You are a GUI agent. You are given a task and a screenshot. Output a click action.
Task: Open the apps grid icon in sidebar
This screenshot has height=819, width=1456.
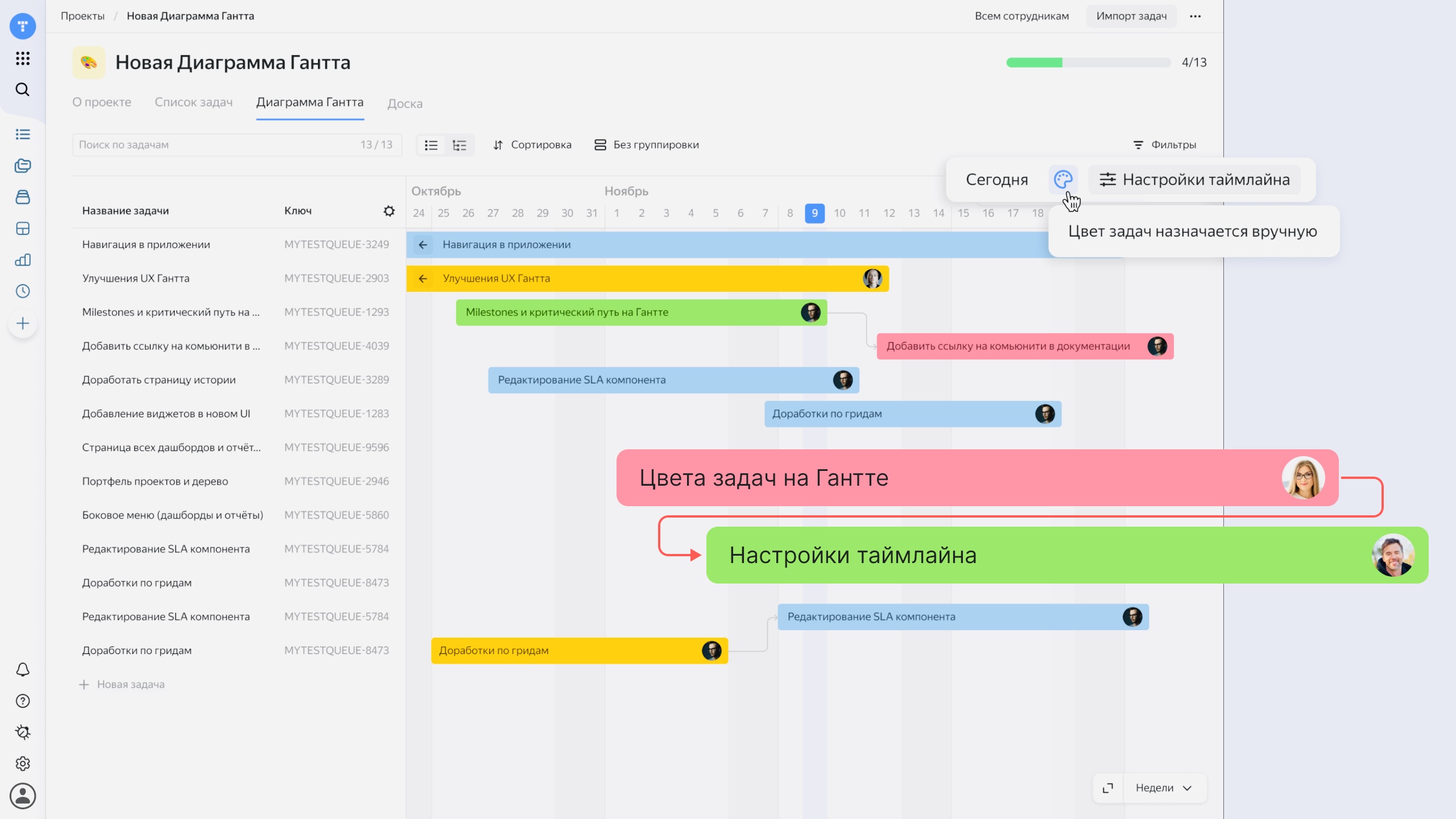pos(23,58)
